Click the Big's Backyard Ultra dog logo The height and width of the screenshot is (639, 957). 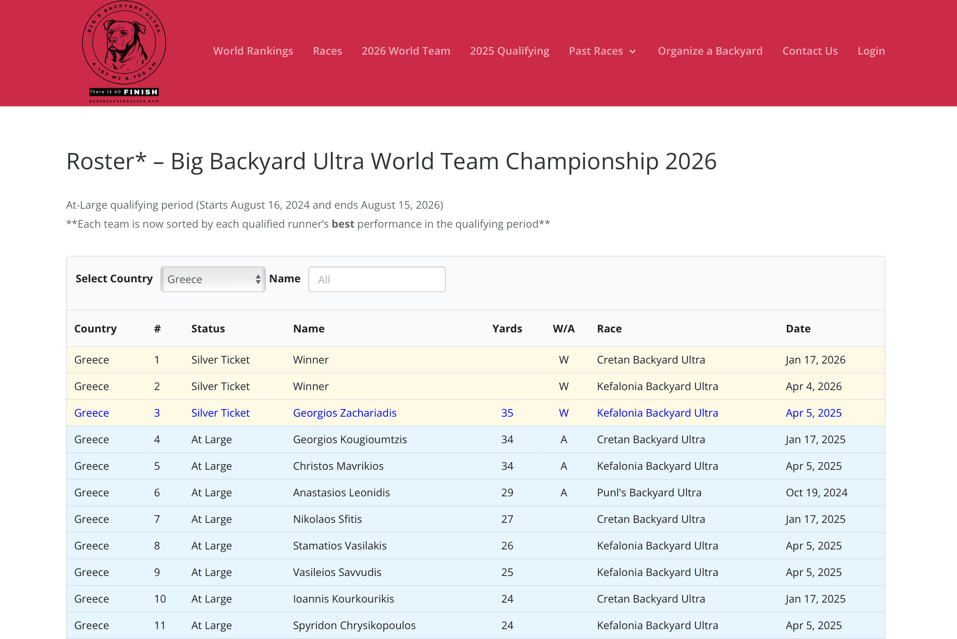(x=124, y=52)
